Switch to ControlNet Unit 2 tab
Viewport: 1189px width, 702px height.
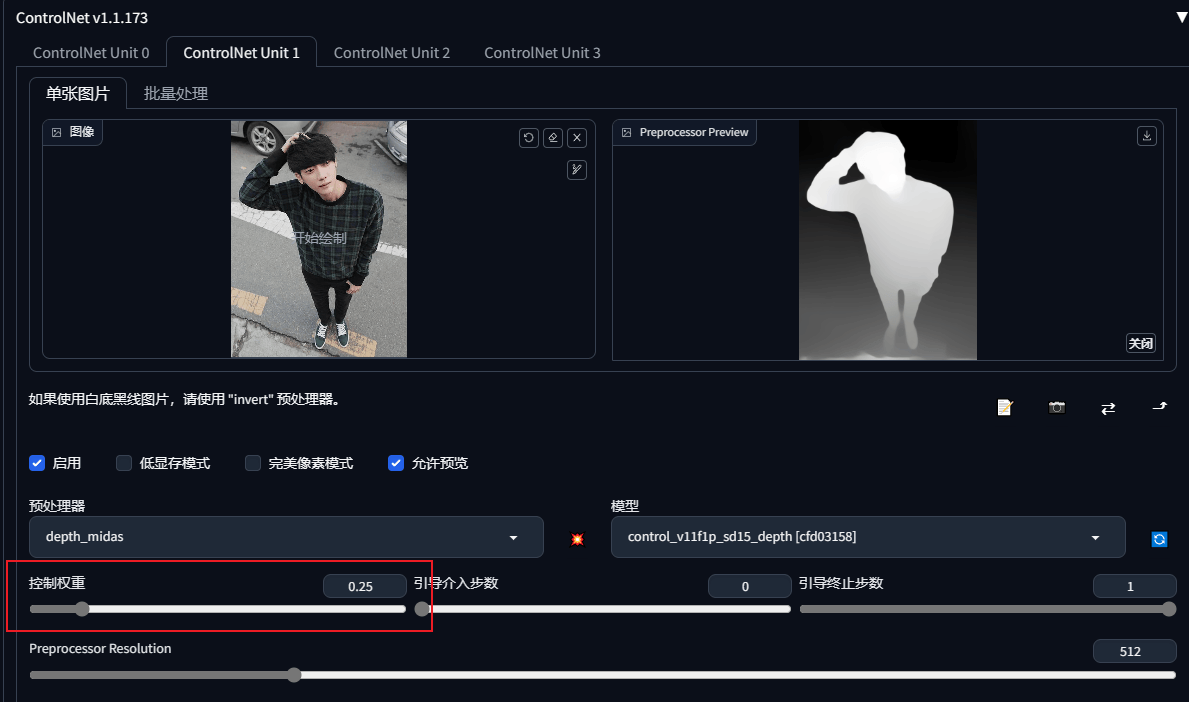coord(392,52)
